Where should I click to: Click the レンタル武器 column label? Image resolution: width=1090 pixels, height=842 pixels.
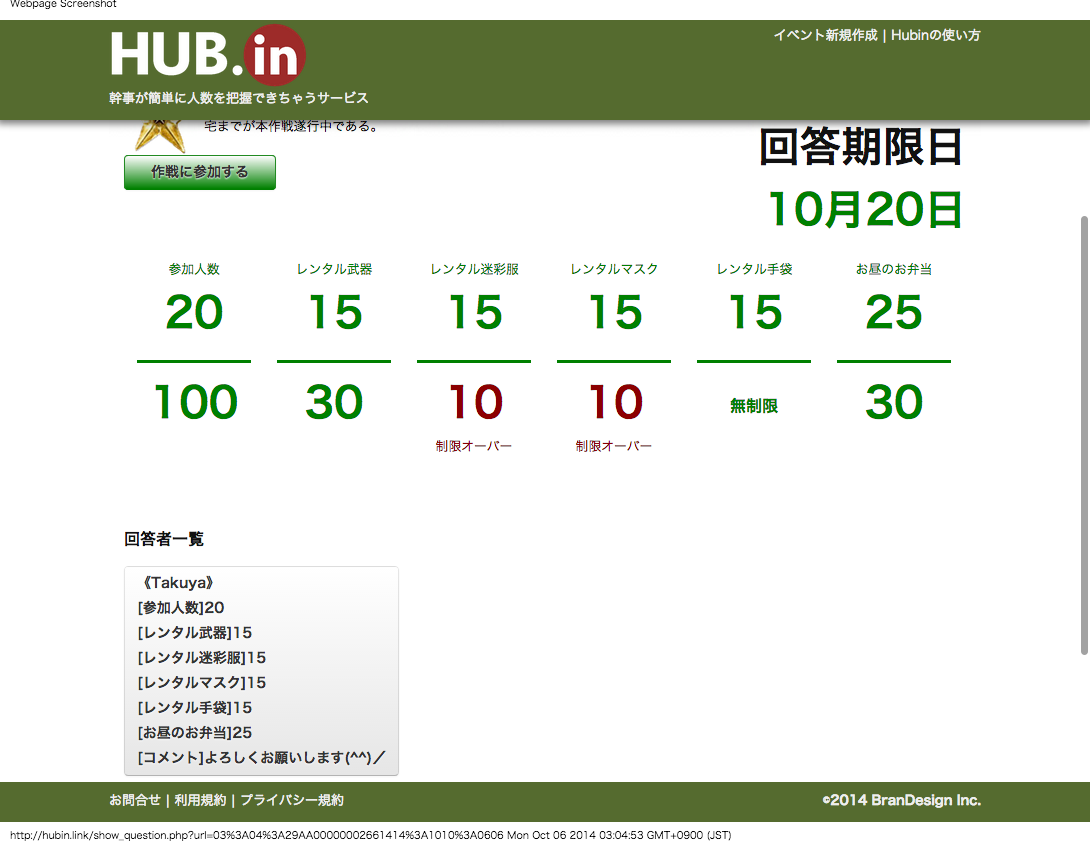coord(334,269)
